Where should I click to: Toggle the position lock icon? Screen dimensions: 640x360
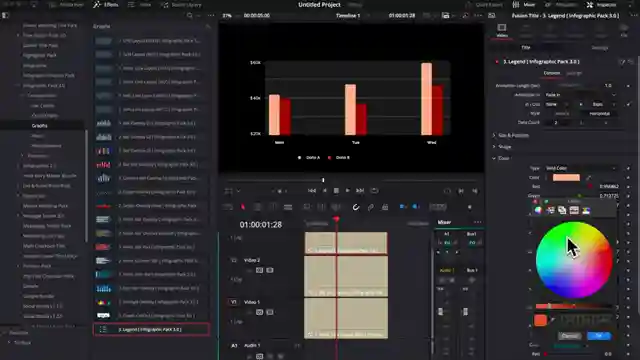(x=385, y=207)
